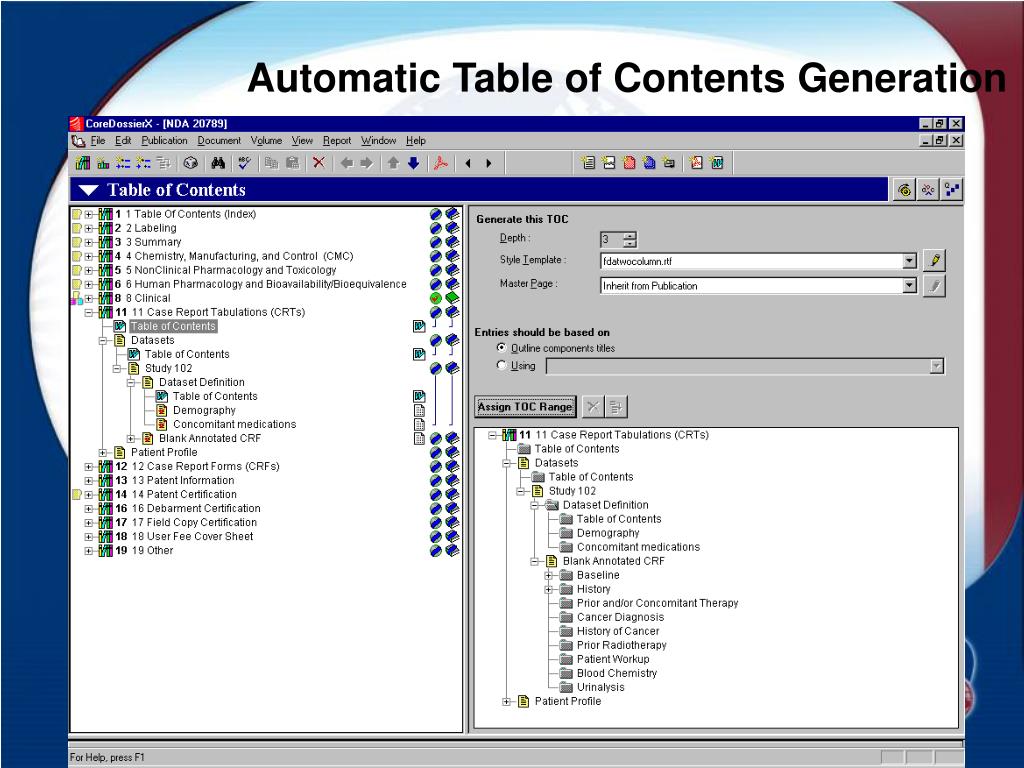The height and width of the screenshot is (768, 1024).
Task: Click the green checkmark status icon for 8 Clinical
Action: click(436, 298)
